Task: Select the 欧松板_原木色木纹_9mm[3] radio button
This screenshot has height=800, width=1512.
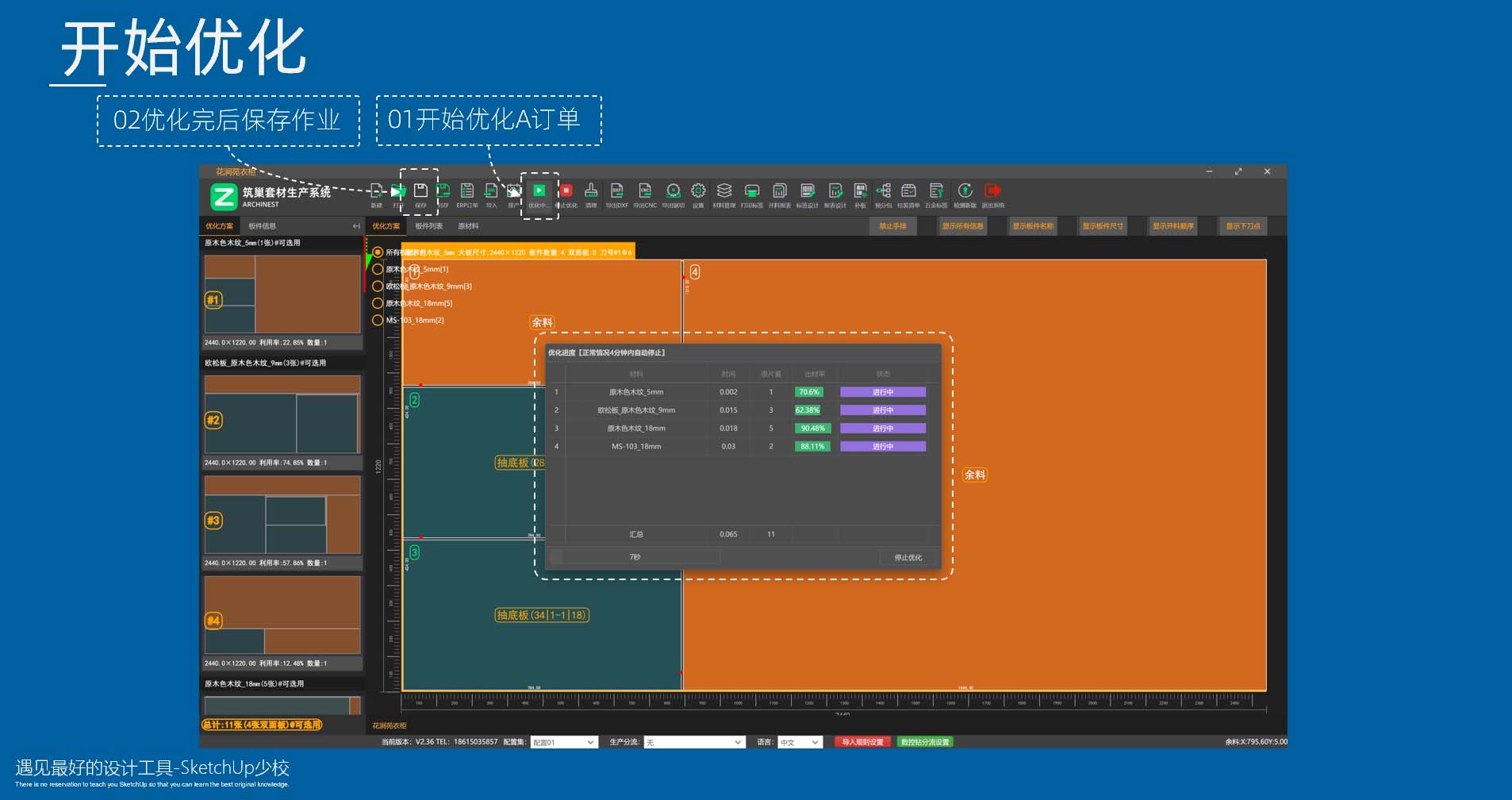Action: pyautogui.click(x=378, y=287)
